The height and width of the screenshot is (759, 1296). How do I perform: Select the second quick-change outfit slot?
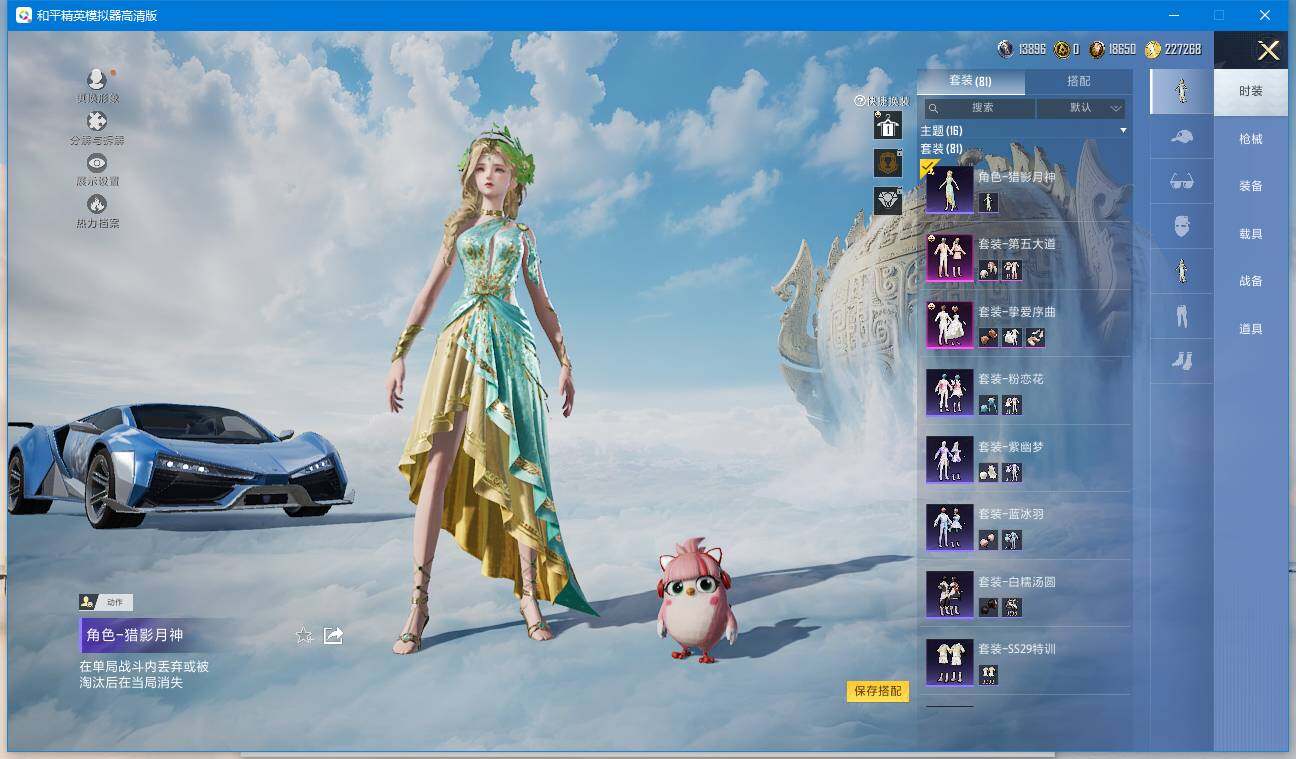888,163
